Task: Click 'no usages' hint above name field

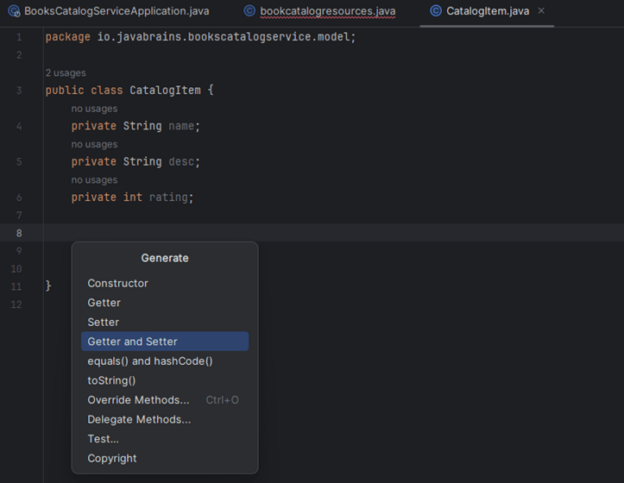Action: click(94, 109)
